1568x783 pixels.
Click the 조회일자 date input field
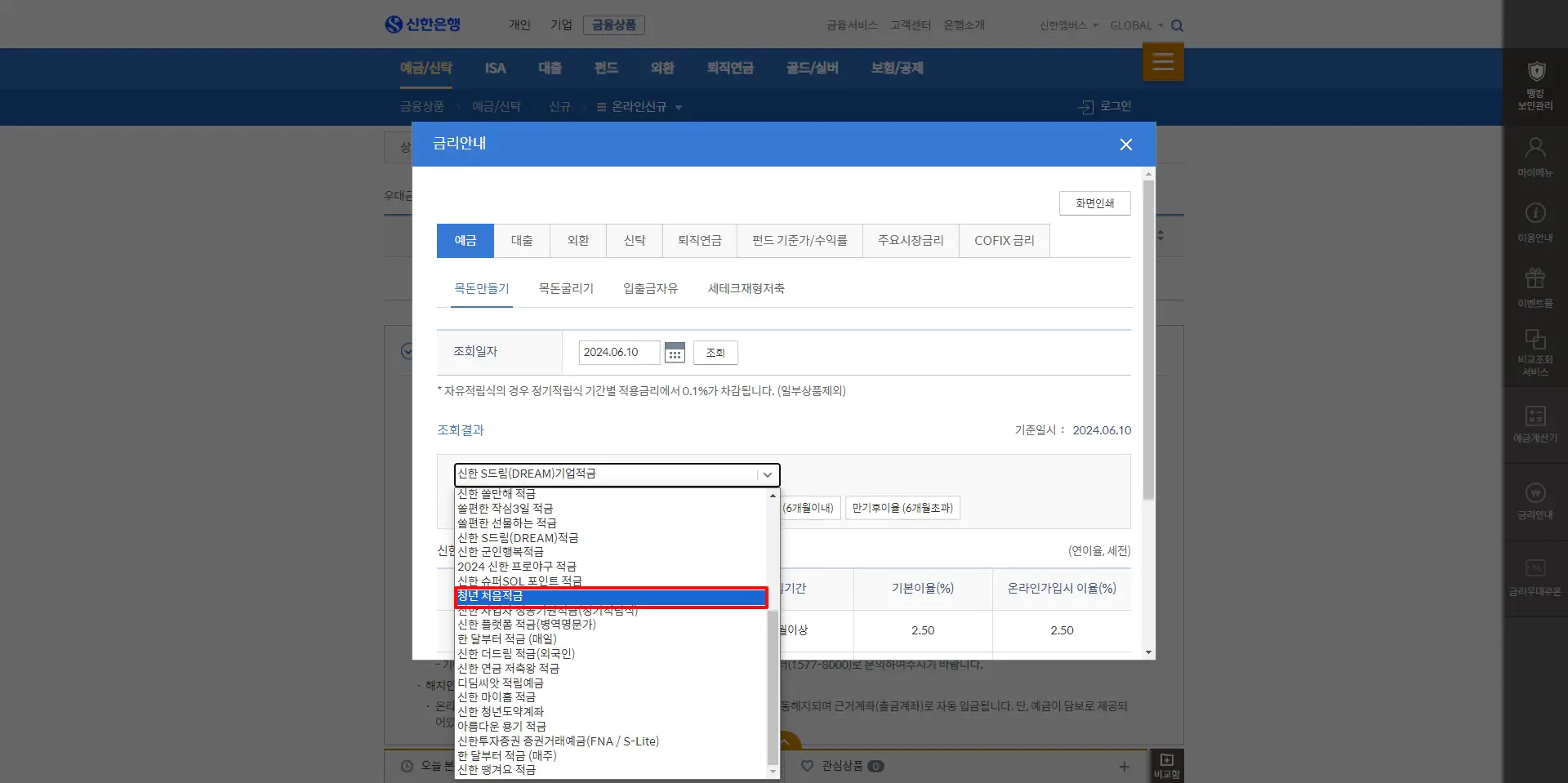click(619, 353)
